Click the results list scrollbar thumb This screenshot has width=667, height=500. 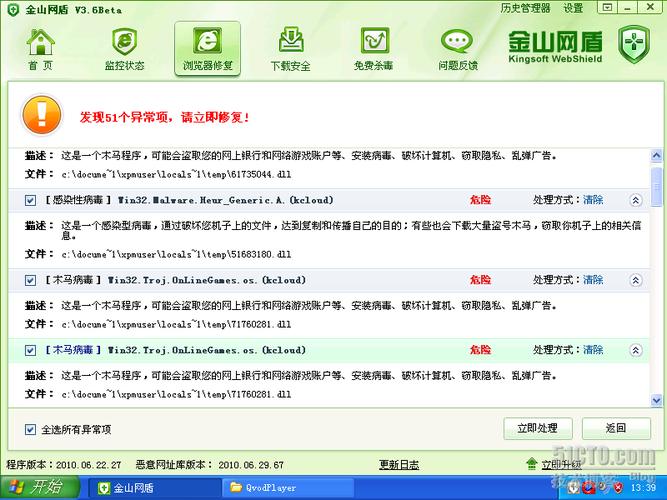[x=656, y=187]
